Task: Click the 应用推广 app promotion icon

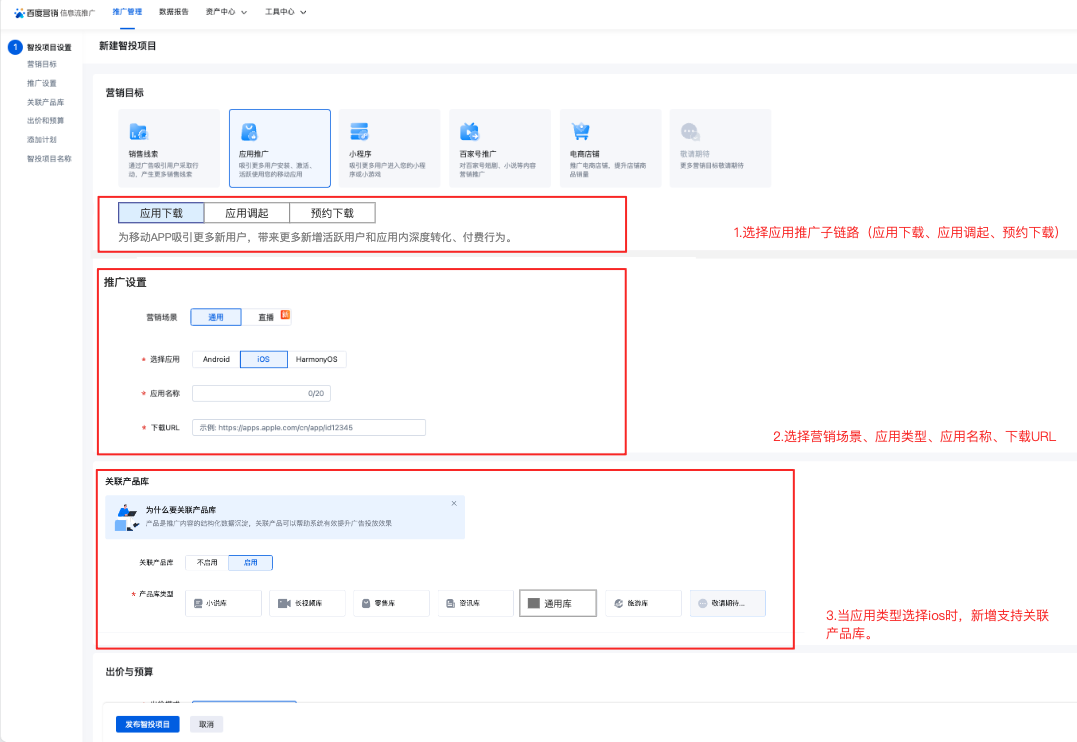Action: pyautogui.click(x=249, y=131)
